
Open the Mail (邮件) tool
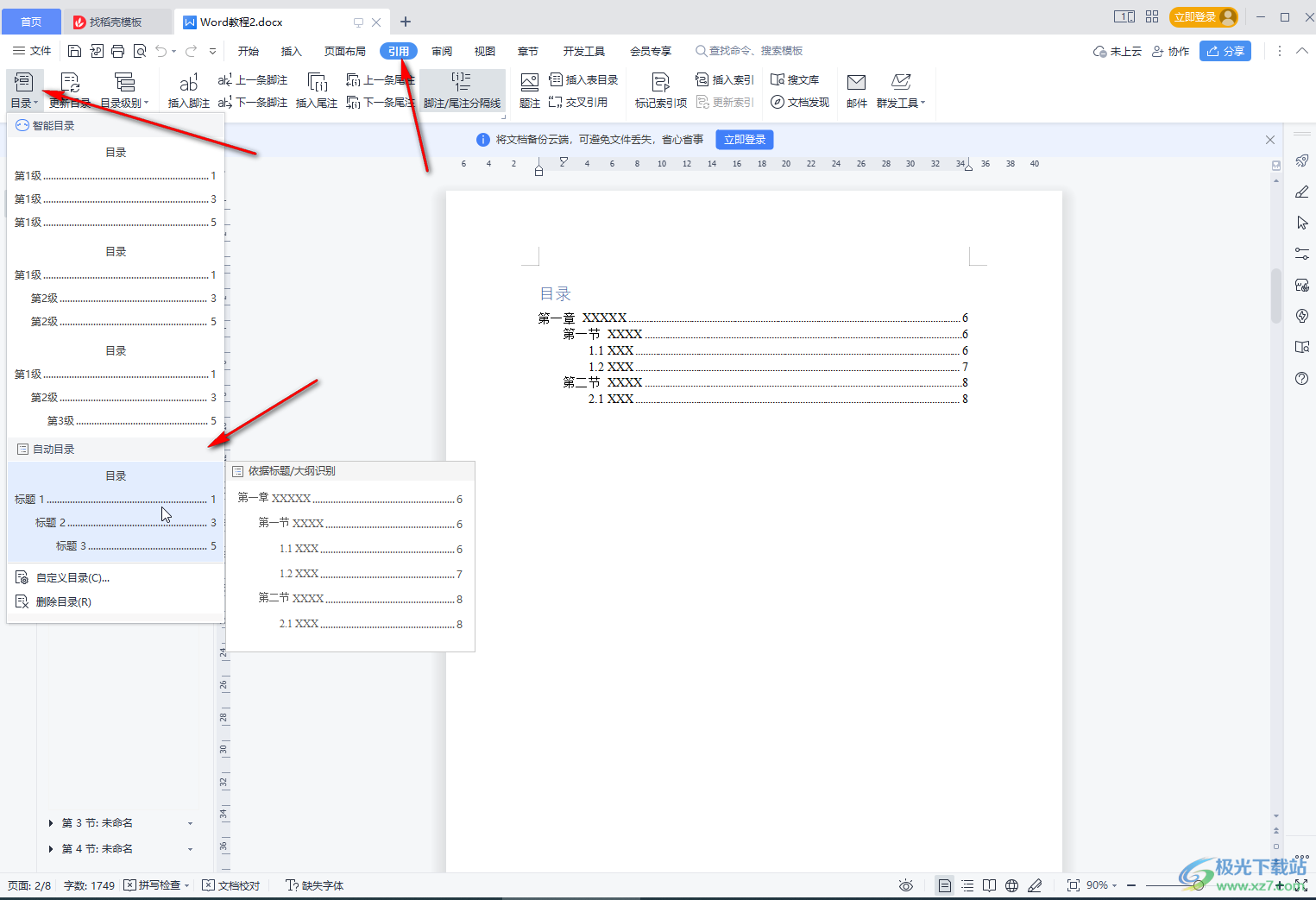click(x=856, y=84)
